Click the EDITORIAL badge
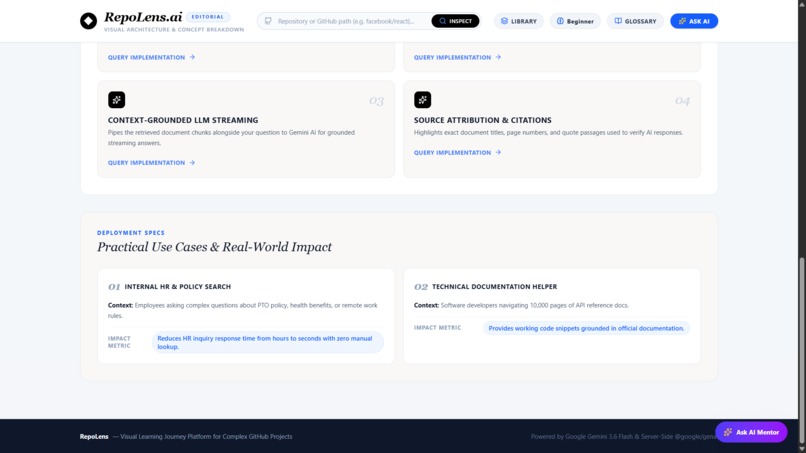The image size is (806, 453). click(x=208, y=17)
